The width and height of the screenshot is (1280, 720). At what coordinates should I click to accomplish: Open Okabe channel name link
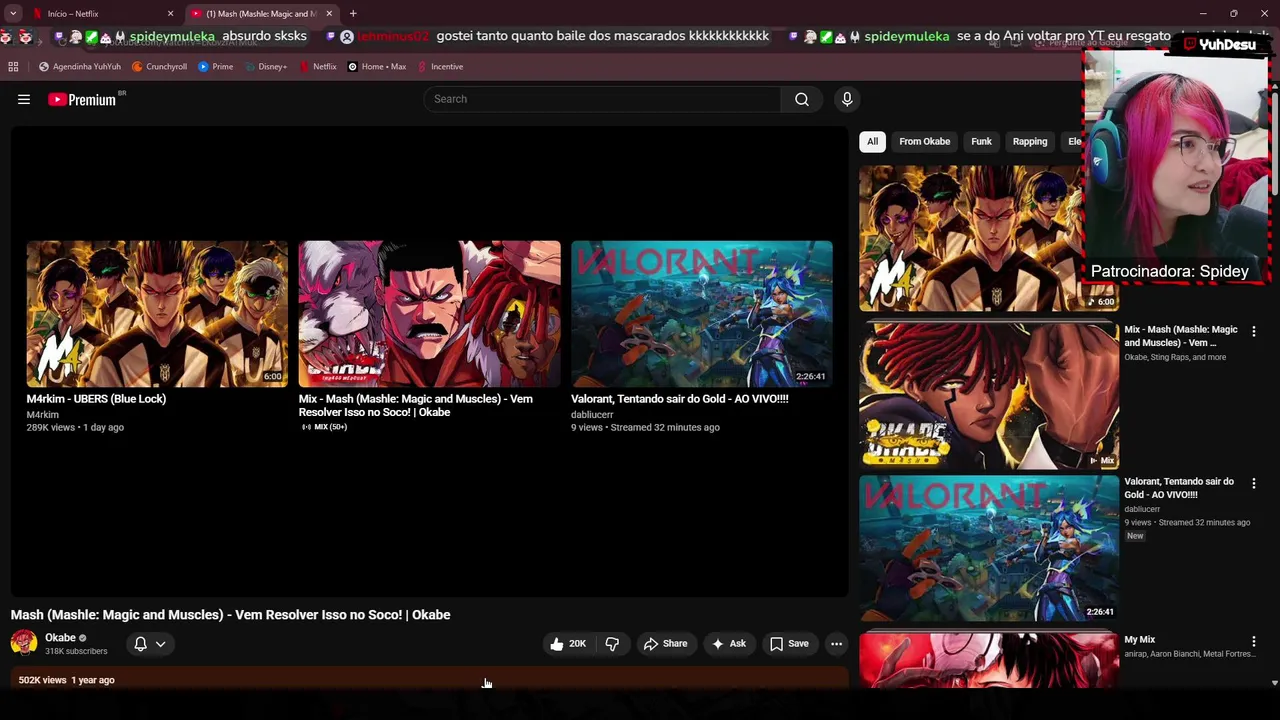[x=60, y=638]
